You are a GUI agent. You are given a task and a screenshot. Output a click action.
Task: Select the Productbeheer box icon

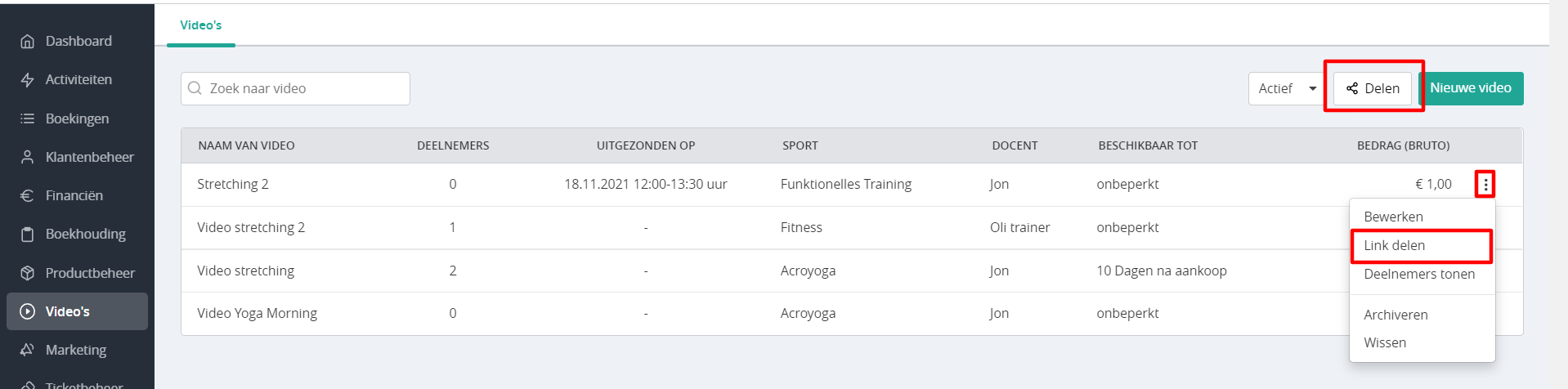click(x=28, y=273)
